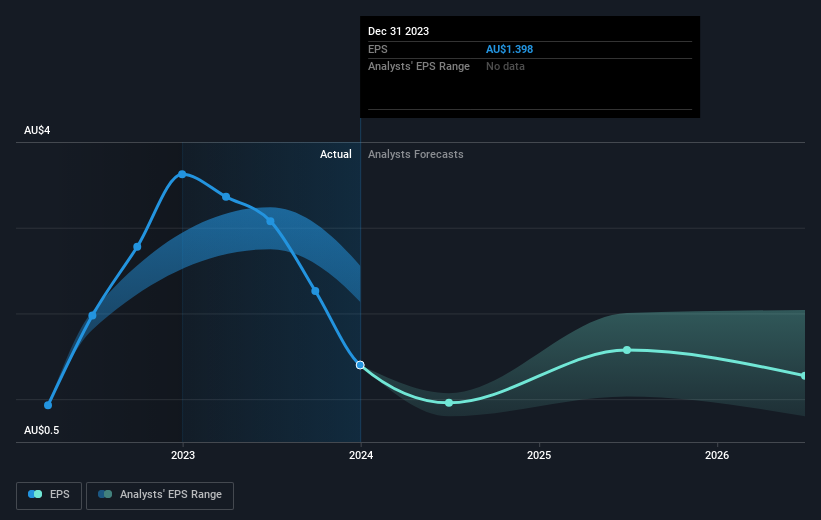Click the 2024 x-axis label
The image size is (821, 520).
coord(361,455)
